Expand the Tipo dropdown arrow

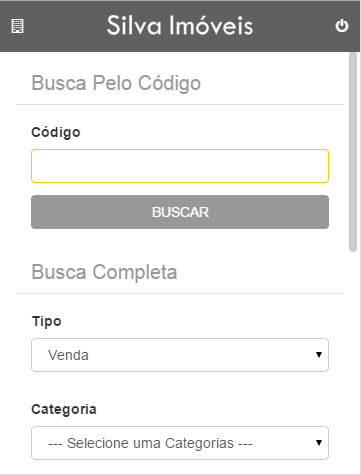(319, 355)
